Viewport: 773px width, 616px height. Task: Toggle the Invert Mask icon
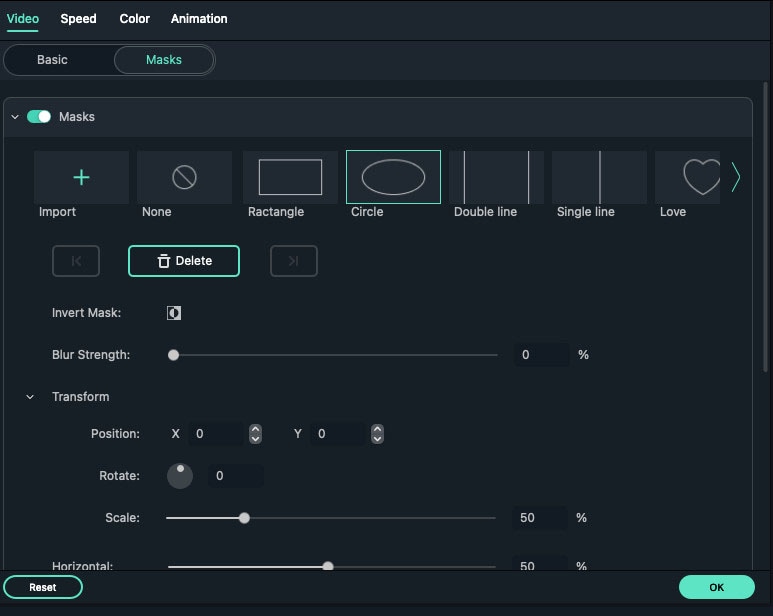pos(174,313)
